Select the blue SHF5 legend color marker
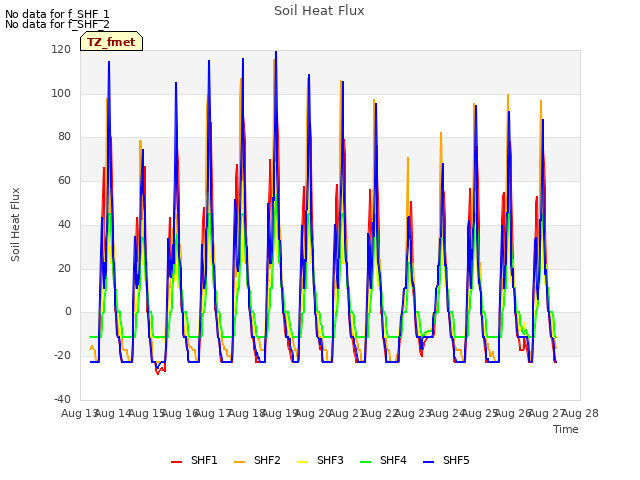 pos(428,462)
